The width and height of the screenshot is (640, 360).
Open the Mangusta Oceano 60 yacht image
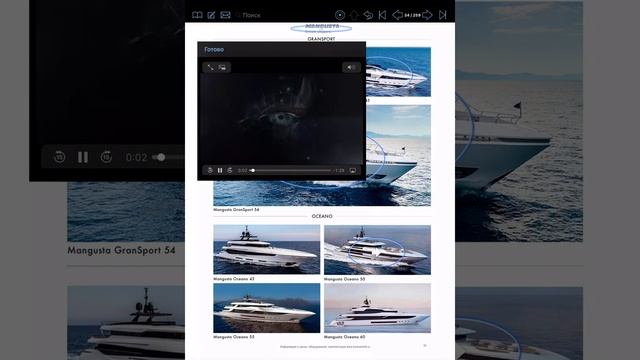pos(377,308)
